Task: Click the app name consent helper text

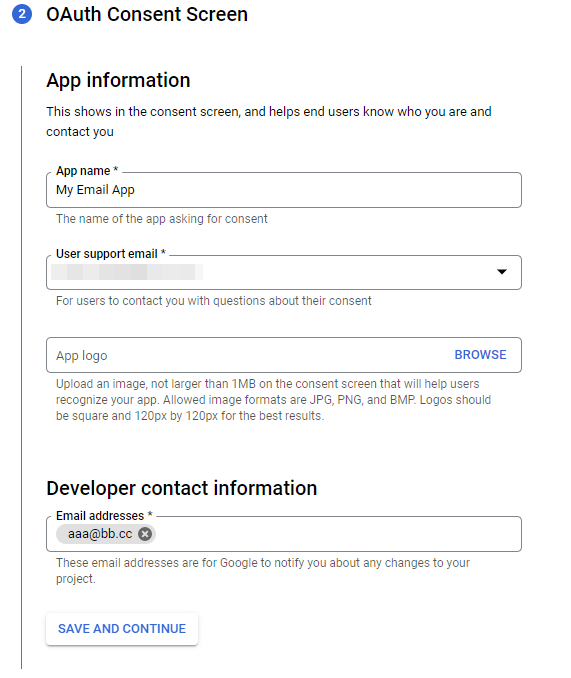Action: pyautogui.click(x=162, y=219)
